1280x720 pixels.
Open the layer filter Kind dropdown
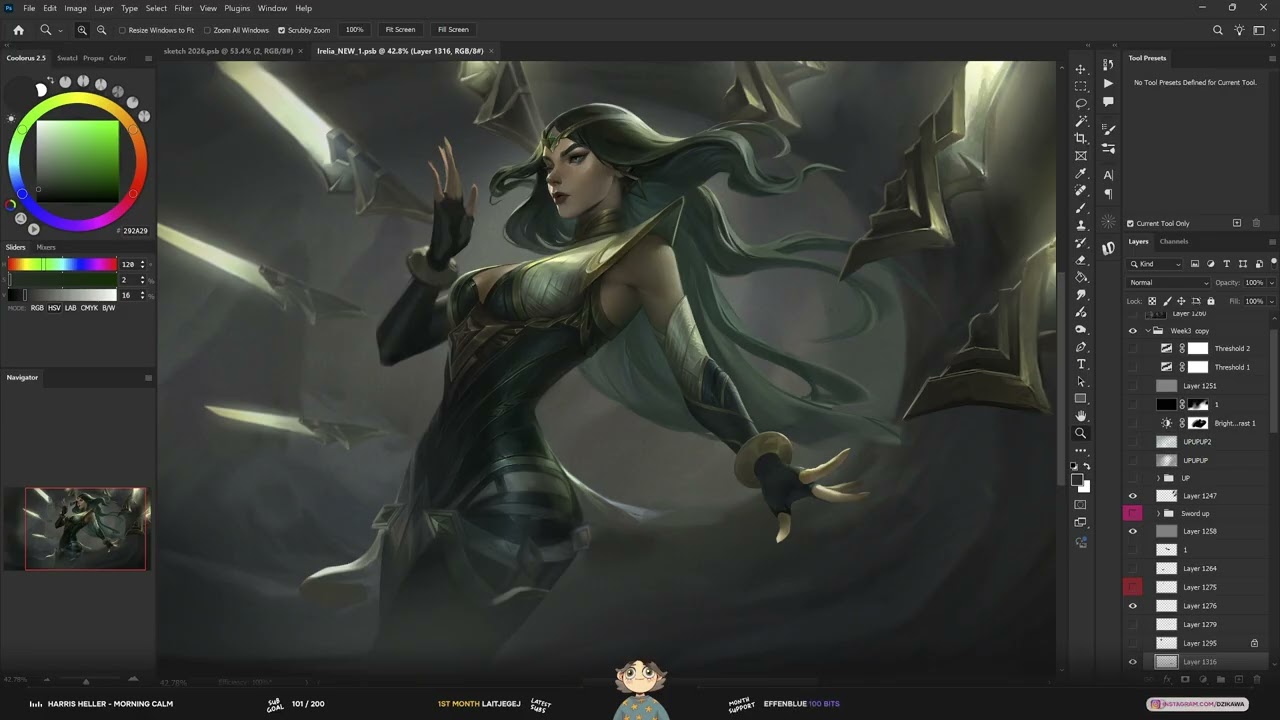pyautogui.click(x=1155, y=264)
